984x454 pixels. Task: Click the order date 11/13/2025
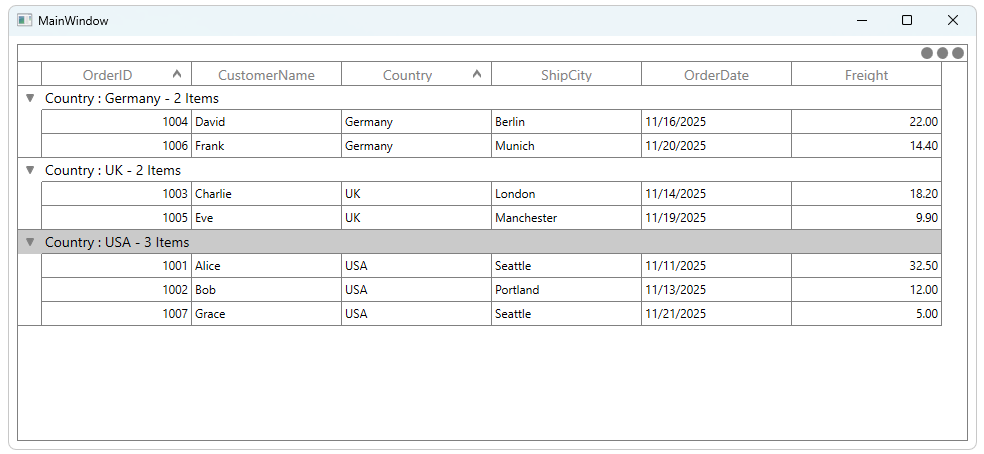(x=717, y=289)
